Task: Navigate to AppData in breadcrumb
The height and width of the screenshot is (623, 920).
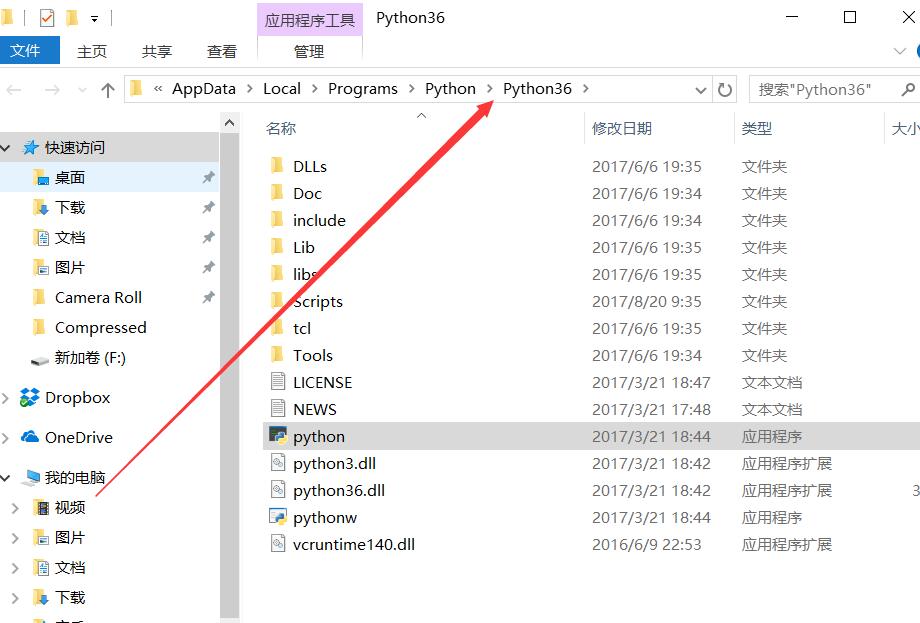Action: [x=204, y=89]
